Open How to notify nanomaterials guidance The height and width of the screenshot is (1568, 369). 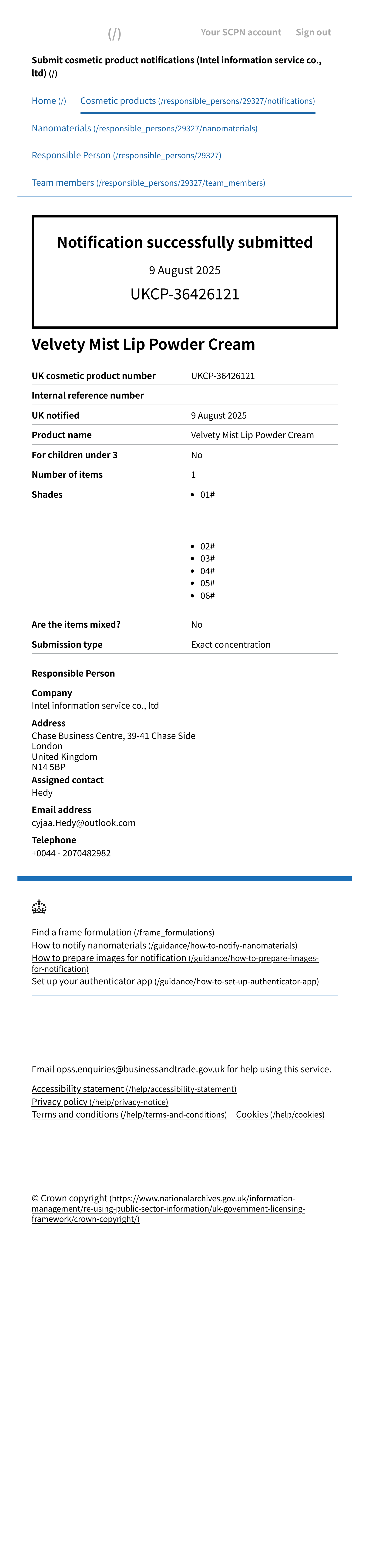point(164,945)
